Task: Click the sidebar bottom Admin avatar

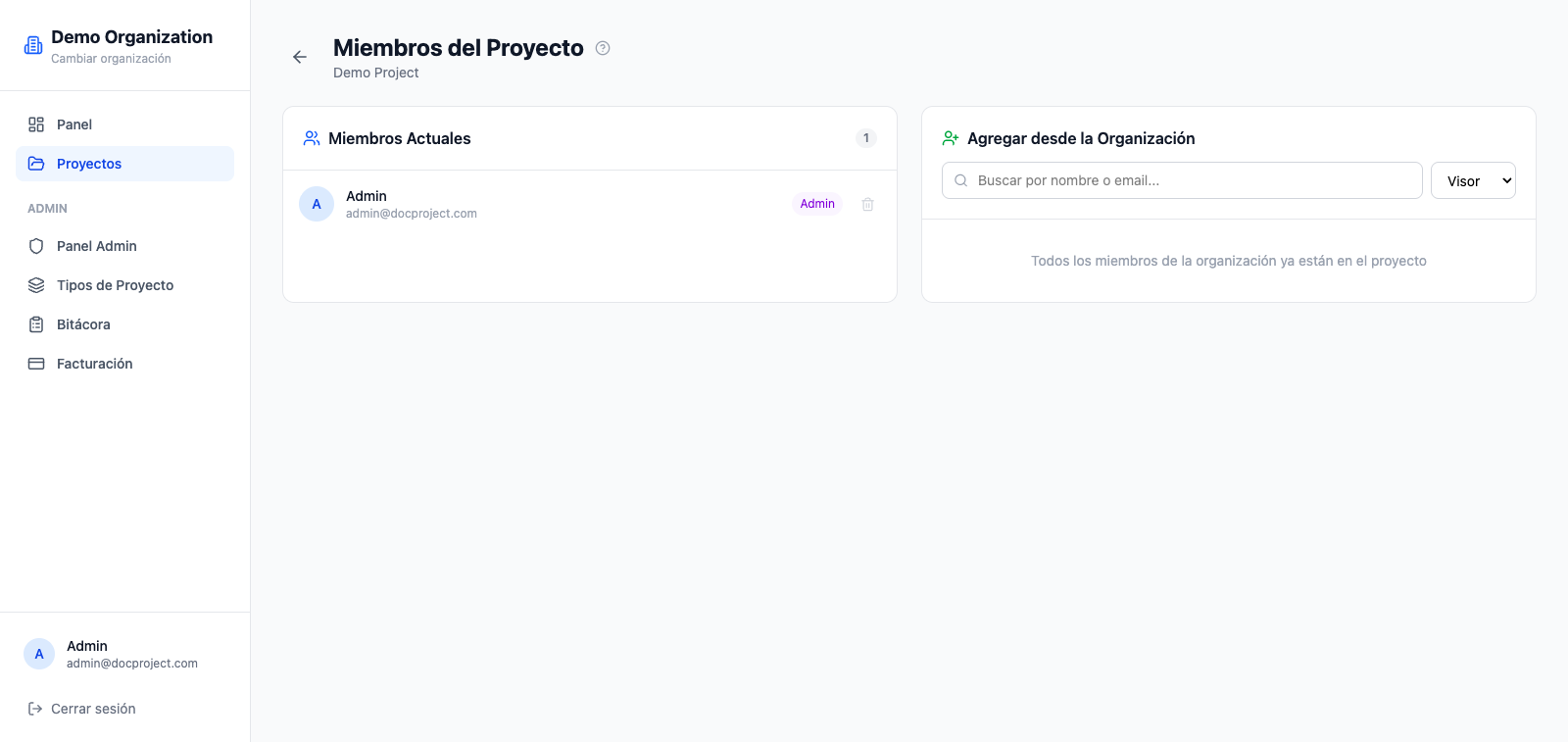Action: [39, 654]
